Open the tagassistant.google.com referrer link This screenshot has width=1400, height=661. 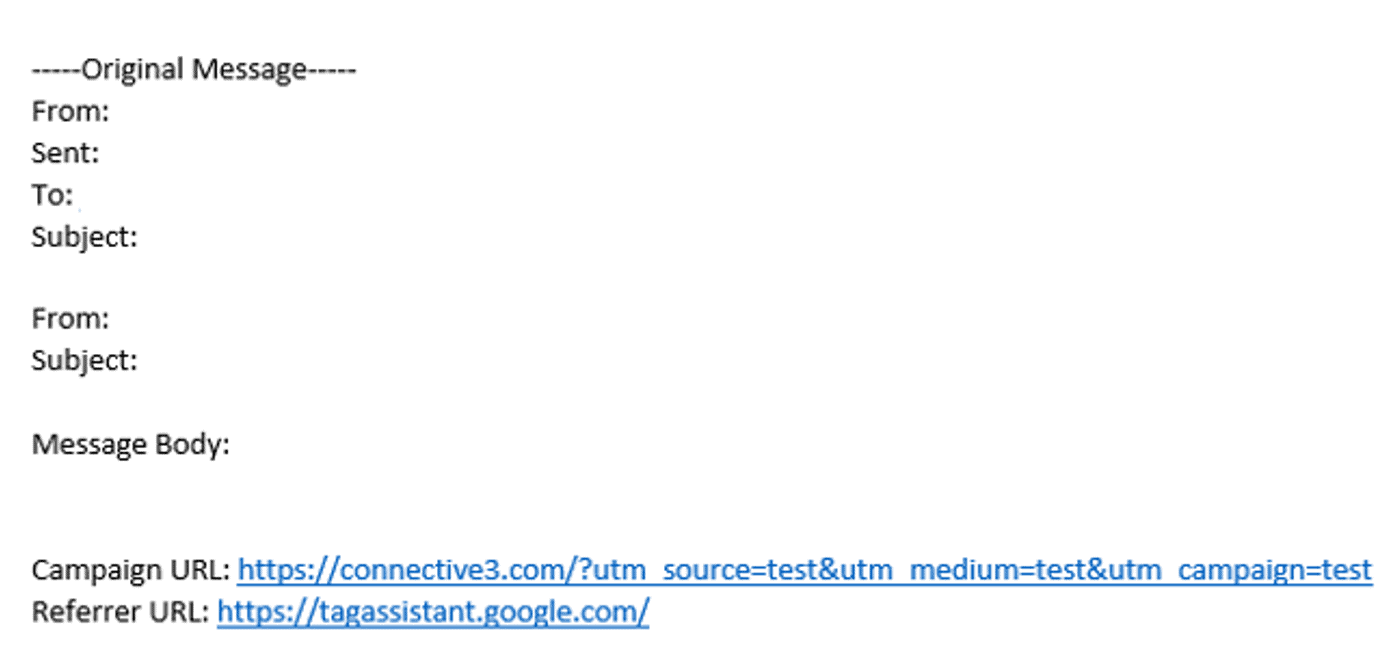coord(432,612)
